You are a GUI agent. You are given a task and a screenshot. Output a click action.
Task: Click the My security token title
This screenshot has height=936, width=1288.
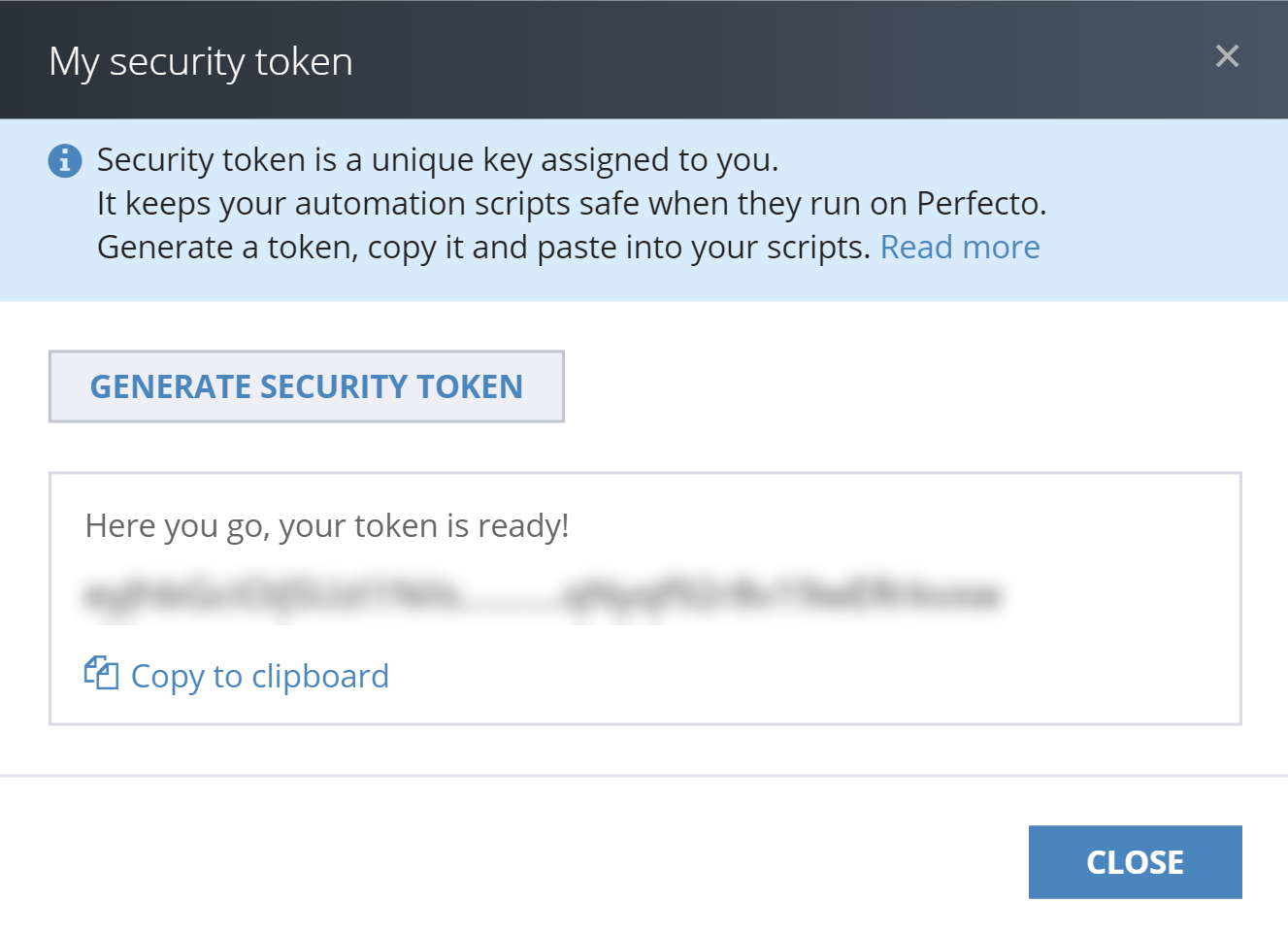(201, 62)
